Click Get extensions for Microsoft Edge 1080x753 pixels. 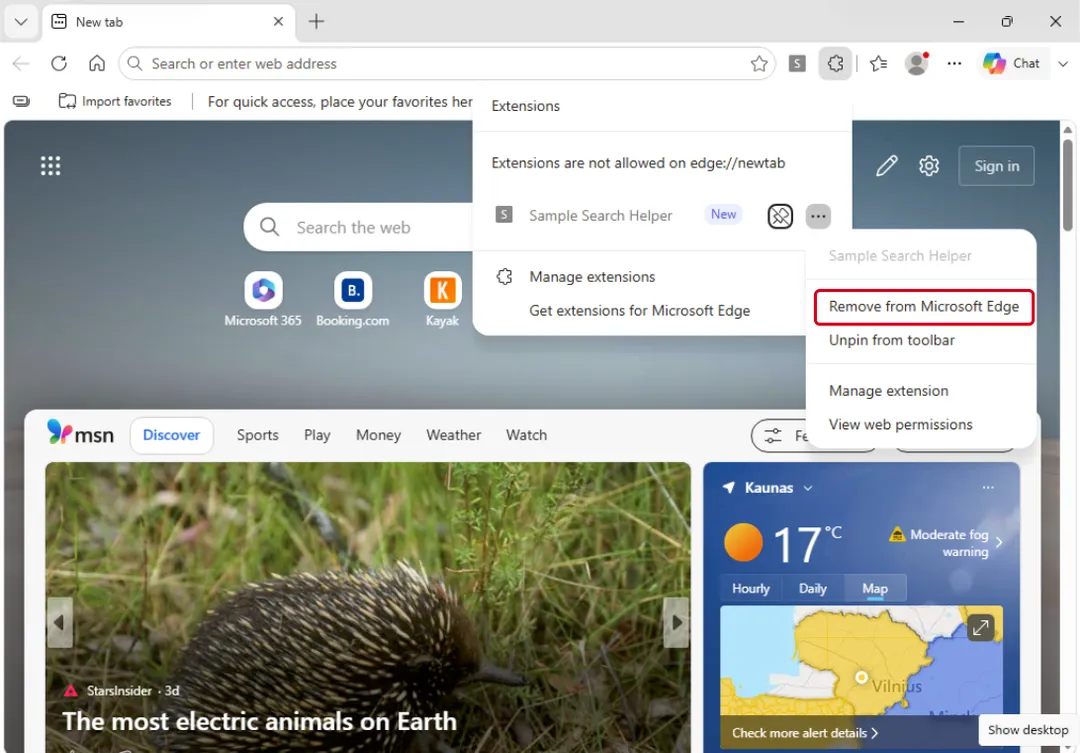[639, 311]
